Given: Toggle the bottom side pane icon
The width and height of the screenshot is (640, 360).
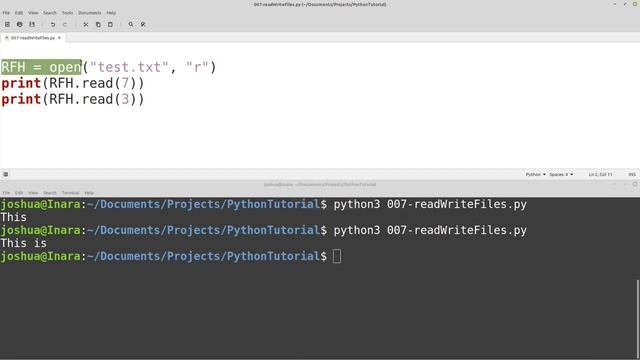Looking at the screenshot, I should tap(6, 174).
